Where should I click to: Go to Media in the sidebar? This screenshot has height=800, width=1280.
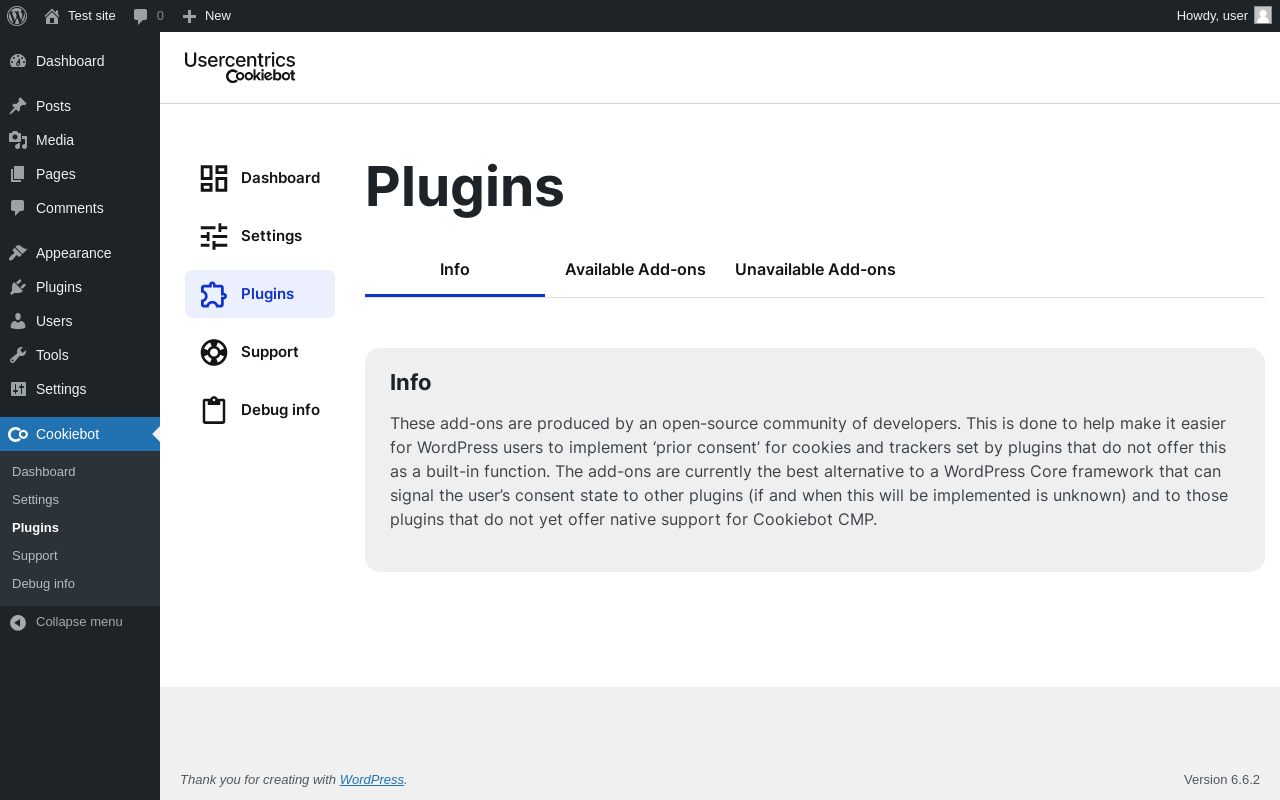pyautogui.click(x=55, y=140)
